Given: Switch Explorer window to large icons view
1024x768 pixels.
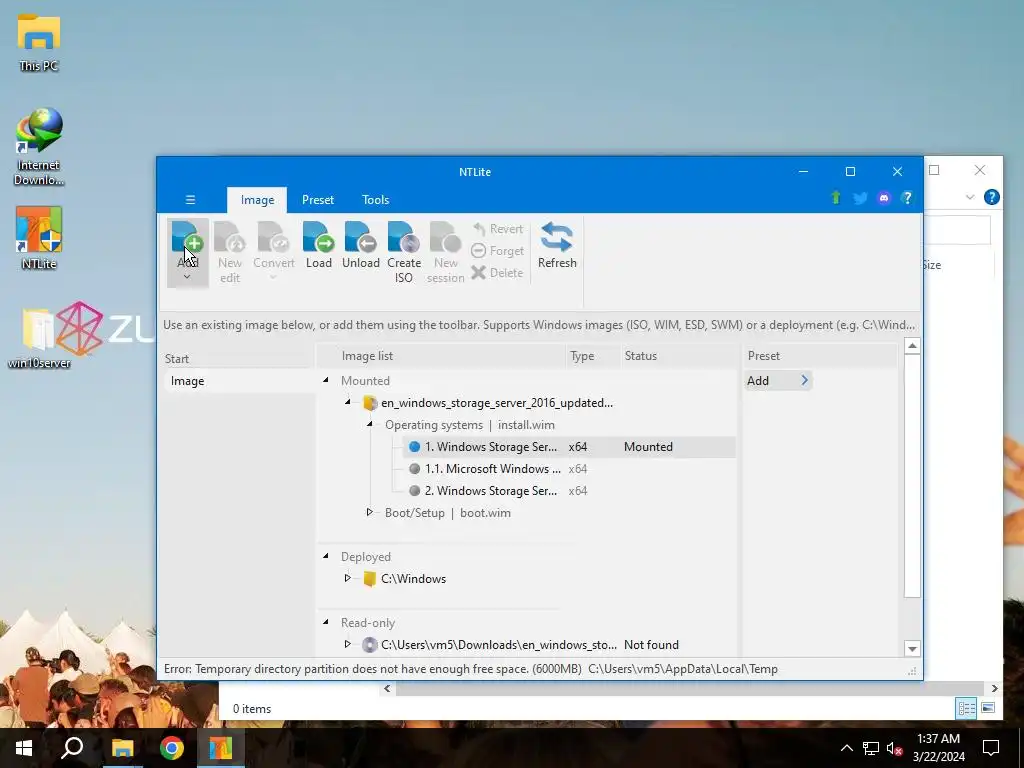Looking at the screenshot, I should coord(988,708).
